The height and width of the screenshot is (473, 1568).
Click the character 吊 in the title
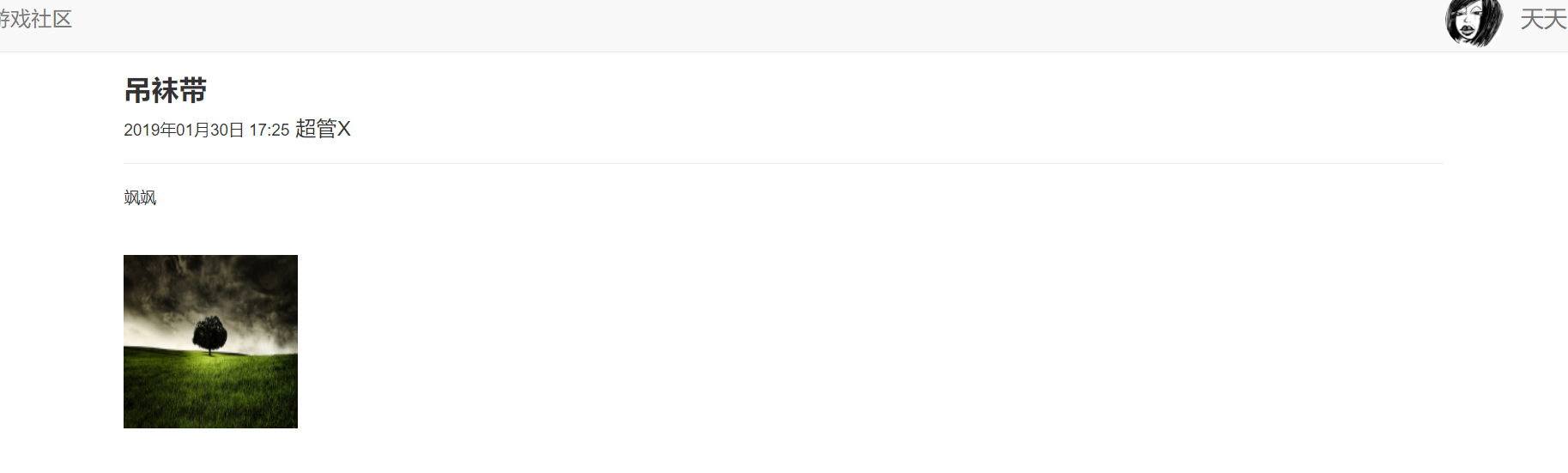tap(137, 90)
